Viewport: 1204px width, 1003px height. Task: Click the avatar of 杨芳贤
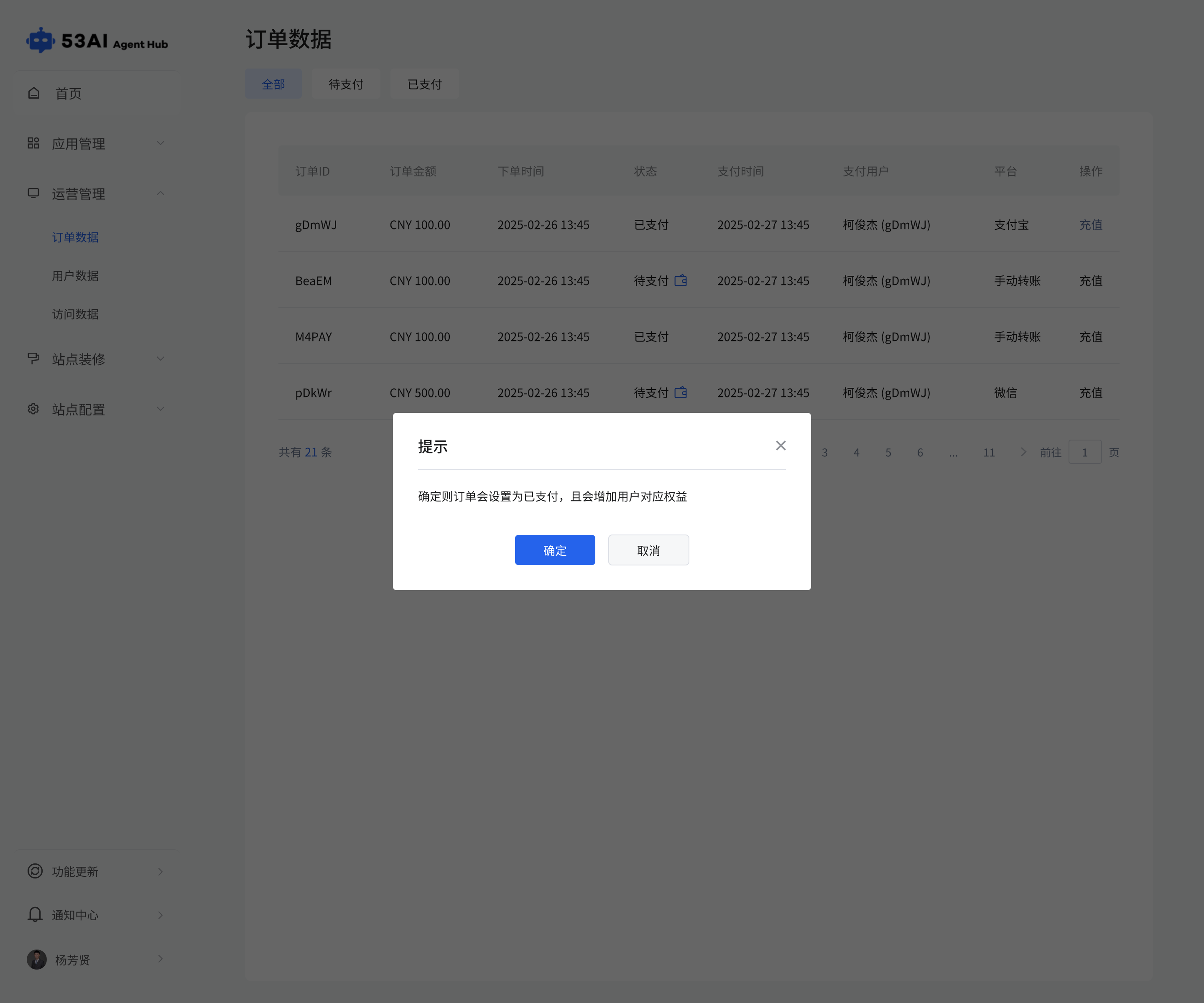point(37,960)
